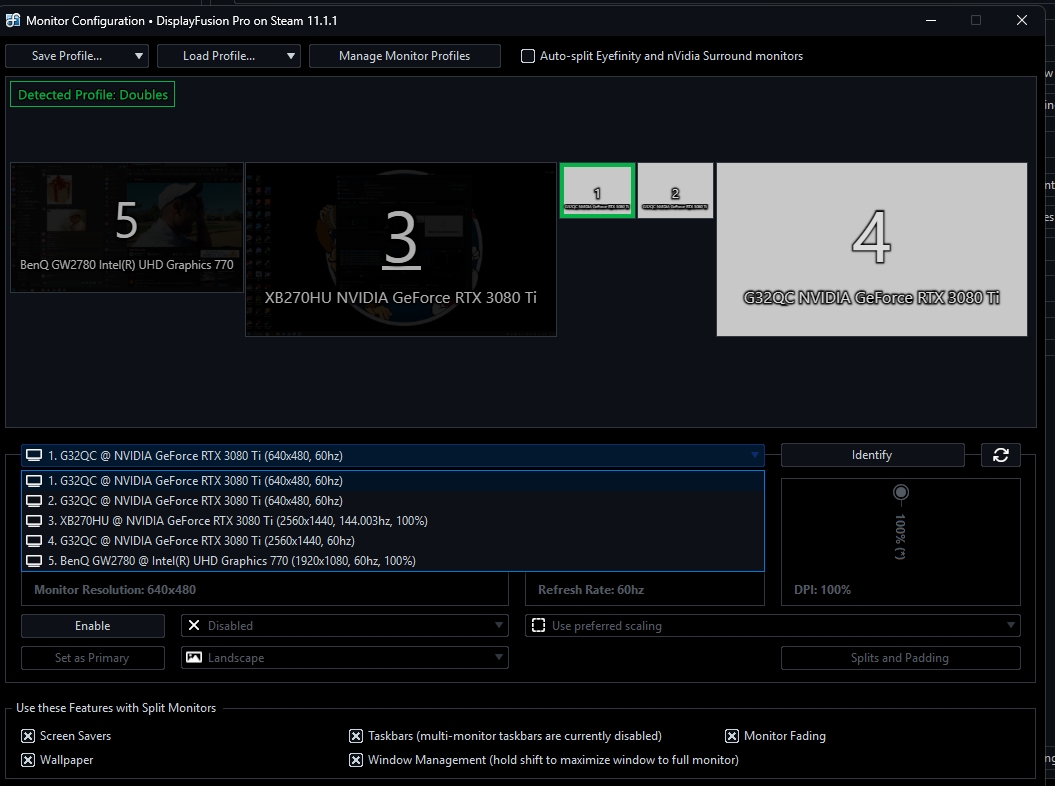Screen dimensions: 1055x786
Task: Open the Save Profile dropdown
Action: click(77, 56)
